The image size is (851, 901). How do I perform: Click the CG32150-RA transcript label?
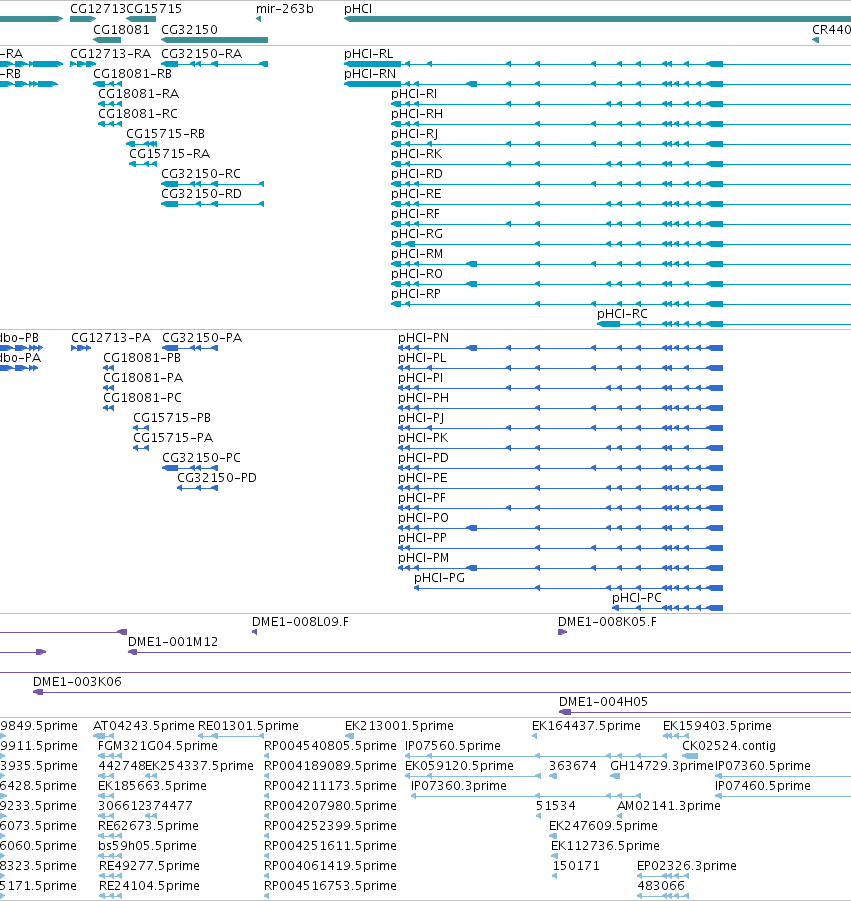202,54
